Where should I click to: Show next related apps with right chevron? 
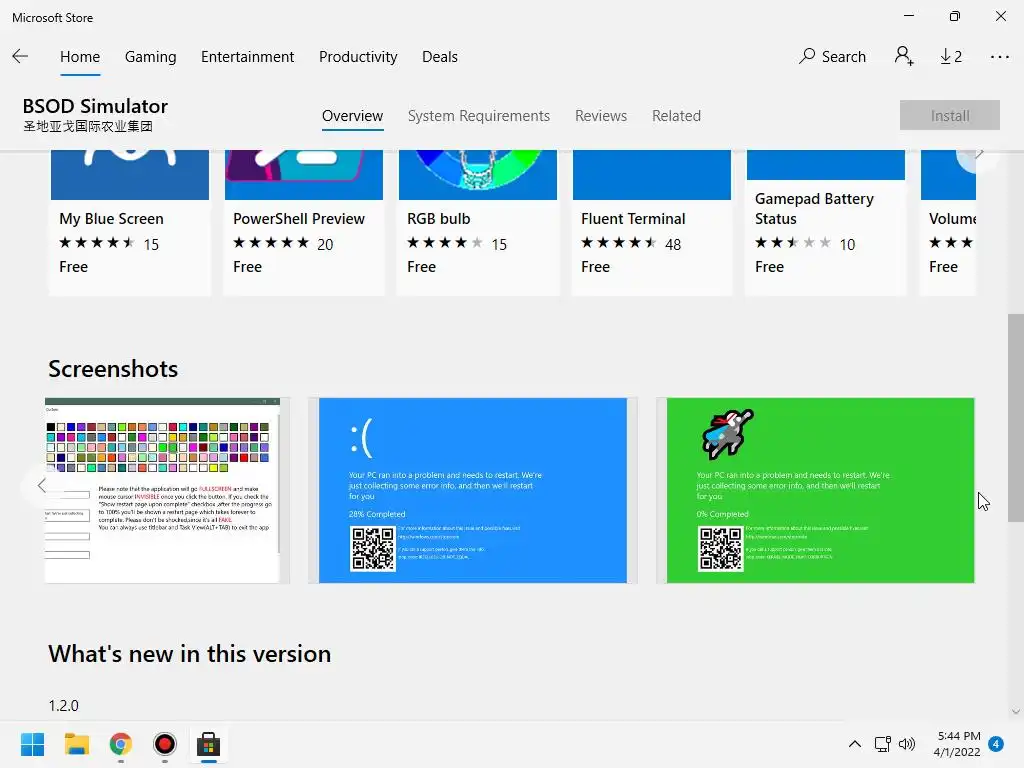(x=979, y=154)
